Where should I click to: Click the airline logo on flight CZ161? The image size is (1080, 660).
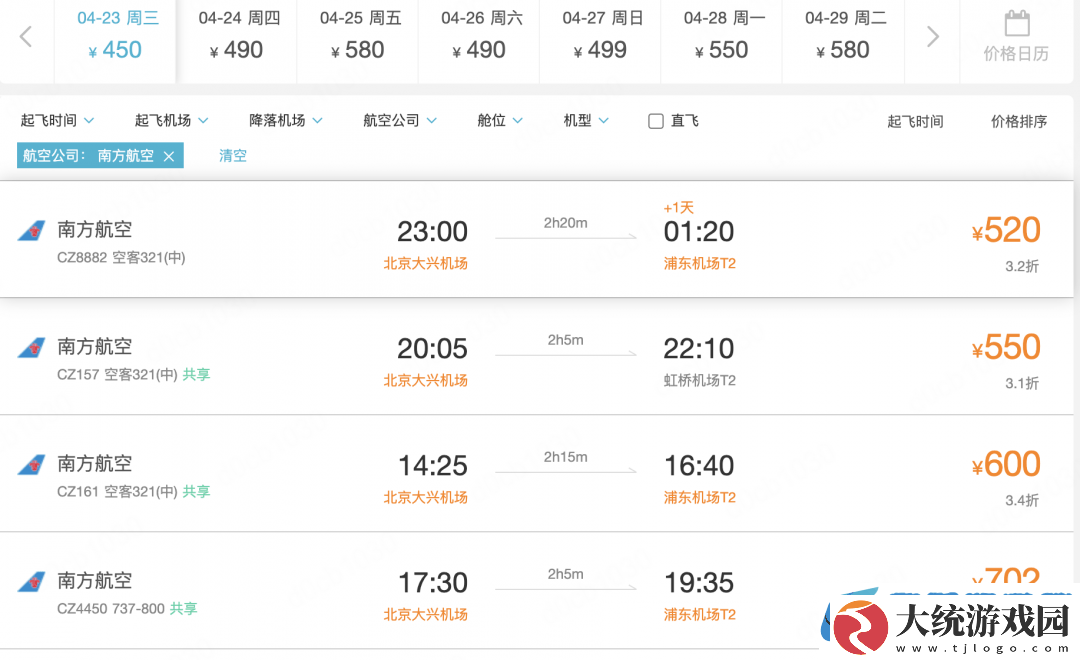point(32,465)
